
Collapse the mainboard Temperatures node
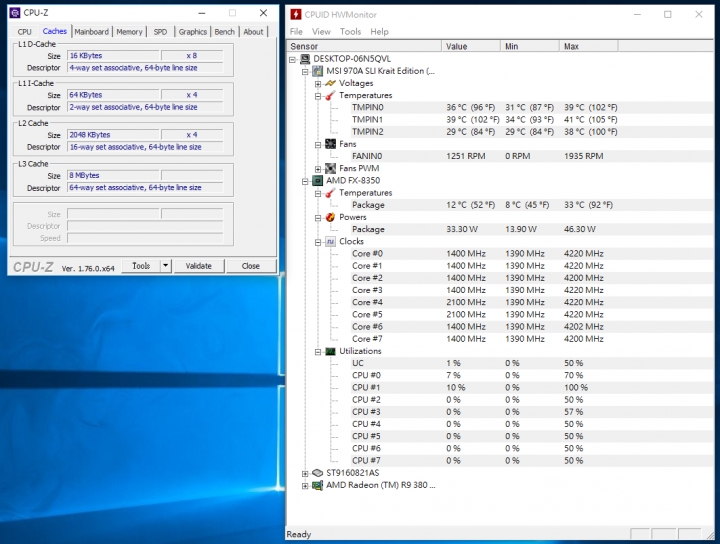(318, 96)
